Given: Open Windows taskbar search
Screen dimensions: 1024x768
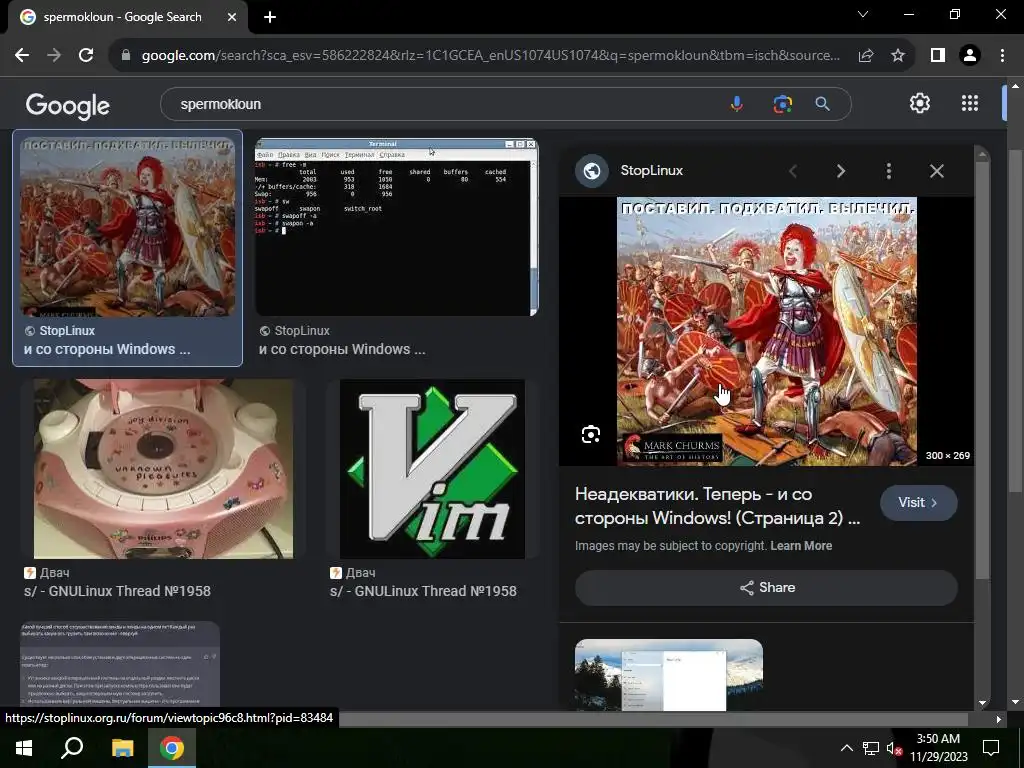Looking at the screenshot, I should (x=72, y=748).
